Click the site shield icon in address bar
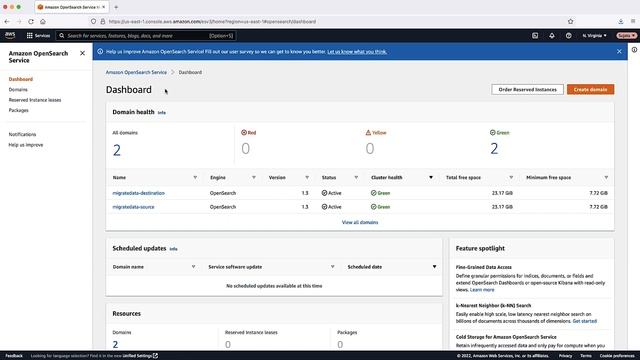This screenshot has width=640, height=360. (93, 21)
